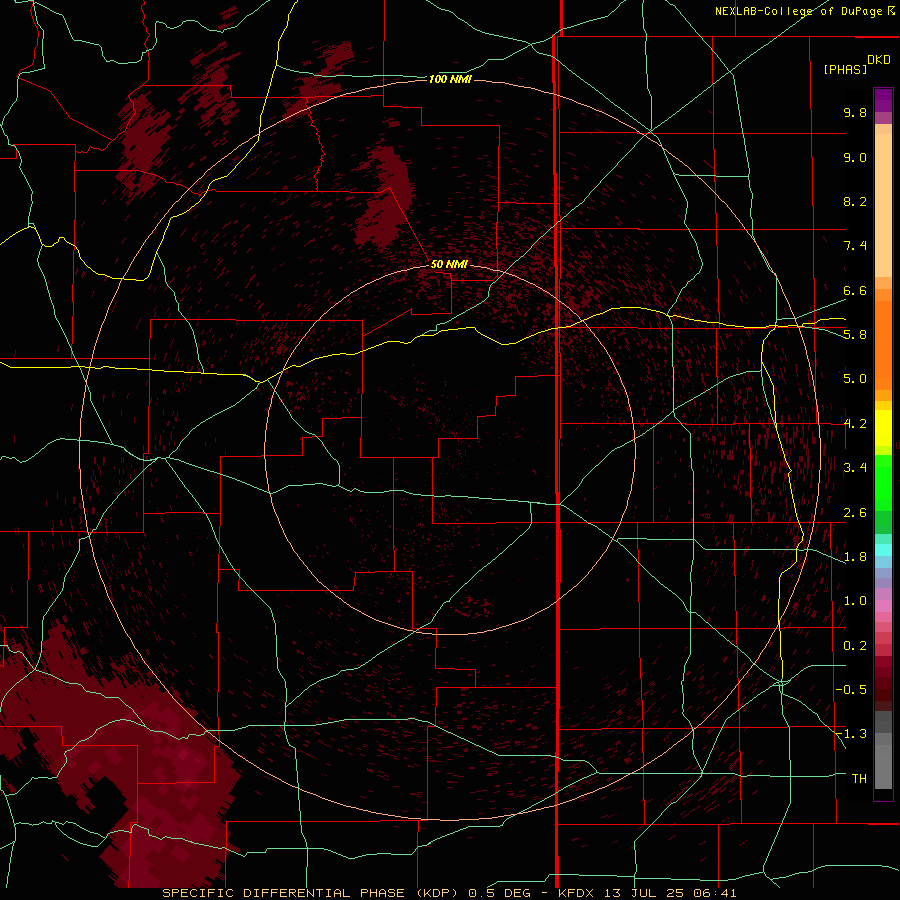Click the yellow band of the color scale
Screen dimensions: 900x900
pos(883,428)
